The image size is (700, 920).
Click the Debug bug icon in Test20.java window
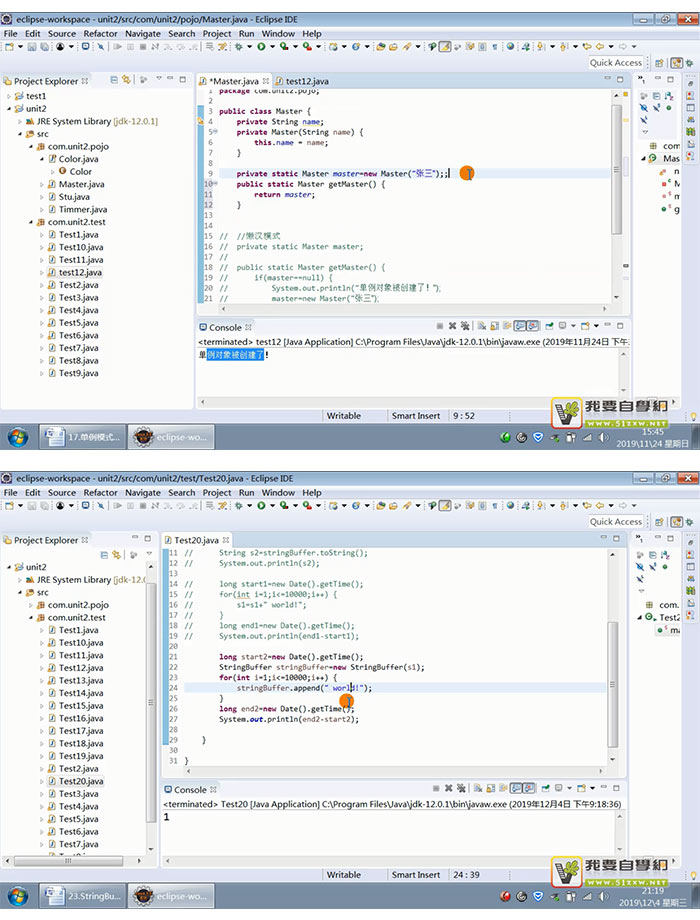[239, 505]
